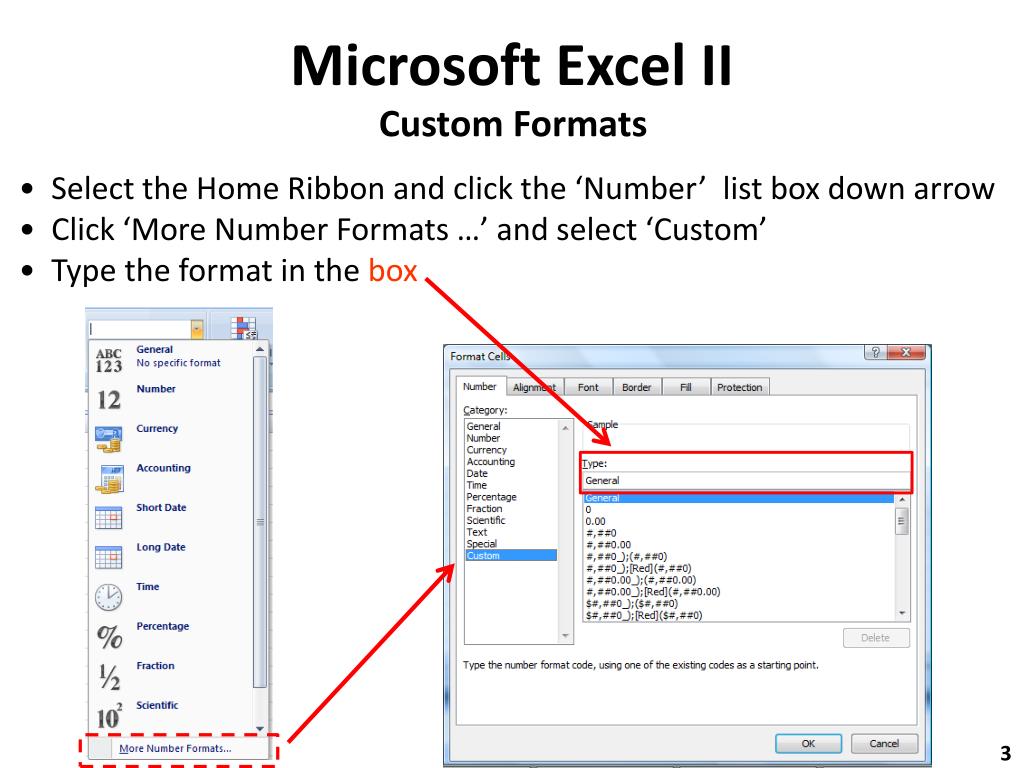Click More Number Formats... entry
This screenshot has height=768, width=1024.
point(174,748)
